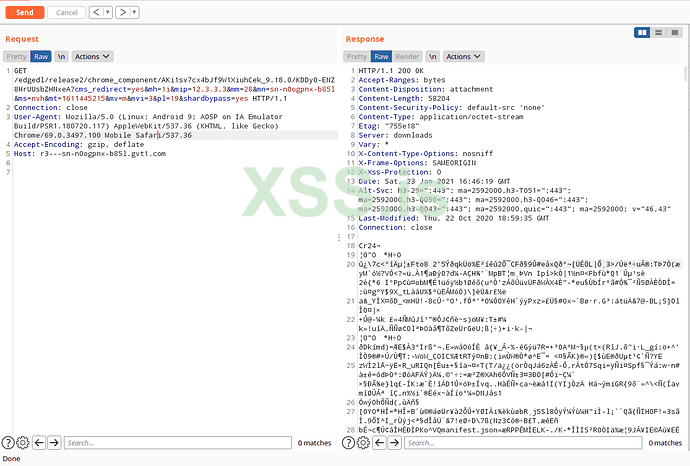Image resolution: width=690 pixels, height=466 pixels.
Task: Click Last-Modified response header line
Action: tap(454, 218)
